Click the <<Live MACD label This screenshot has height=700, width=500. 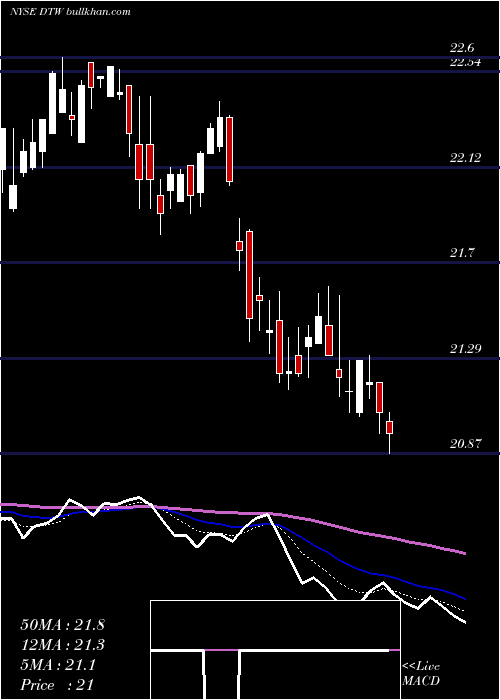421,674
